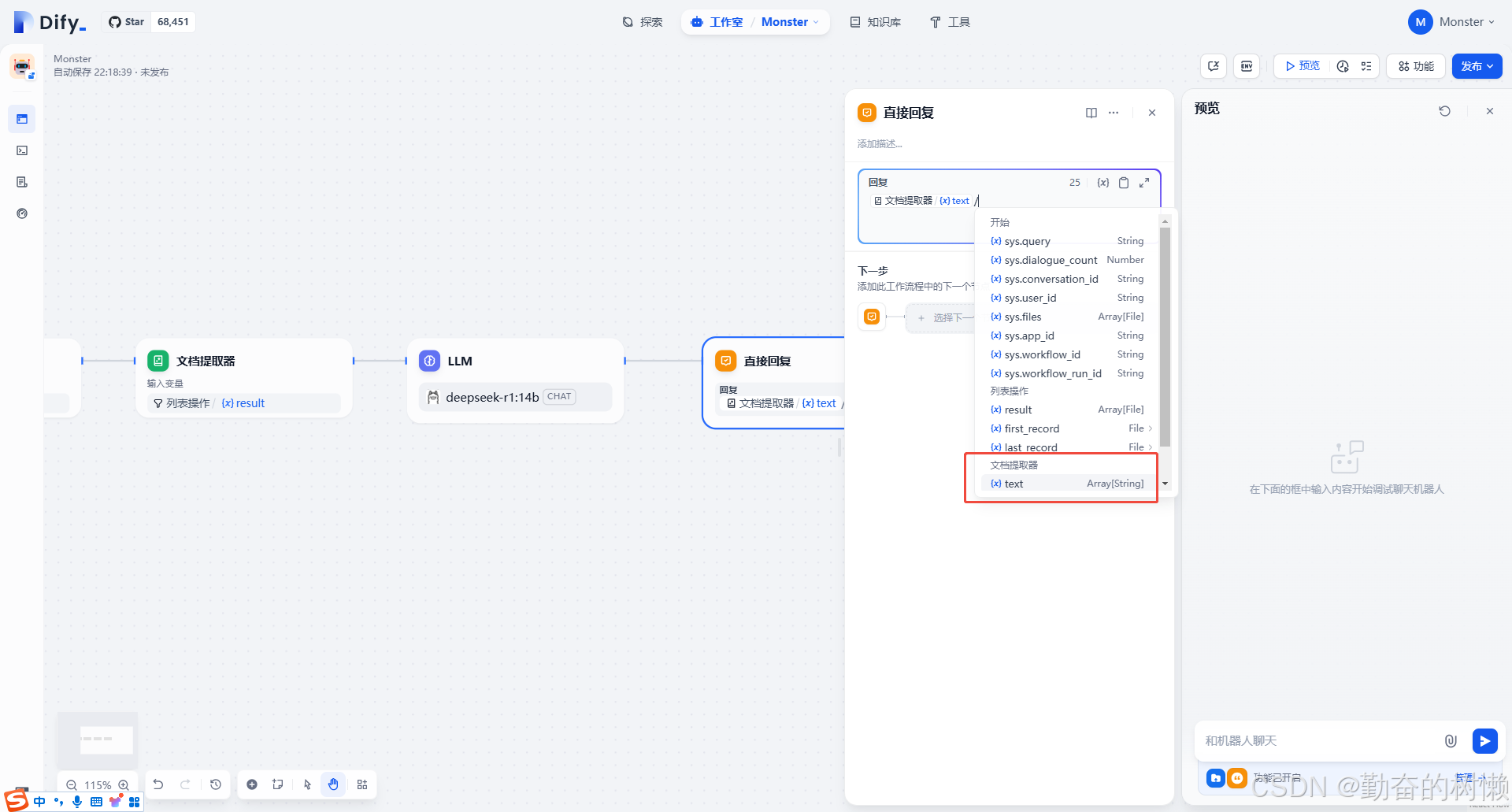
Task: Open the 工作室 studio tab
Action: coord(717,22)
